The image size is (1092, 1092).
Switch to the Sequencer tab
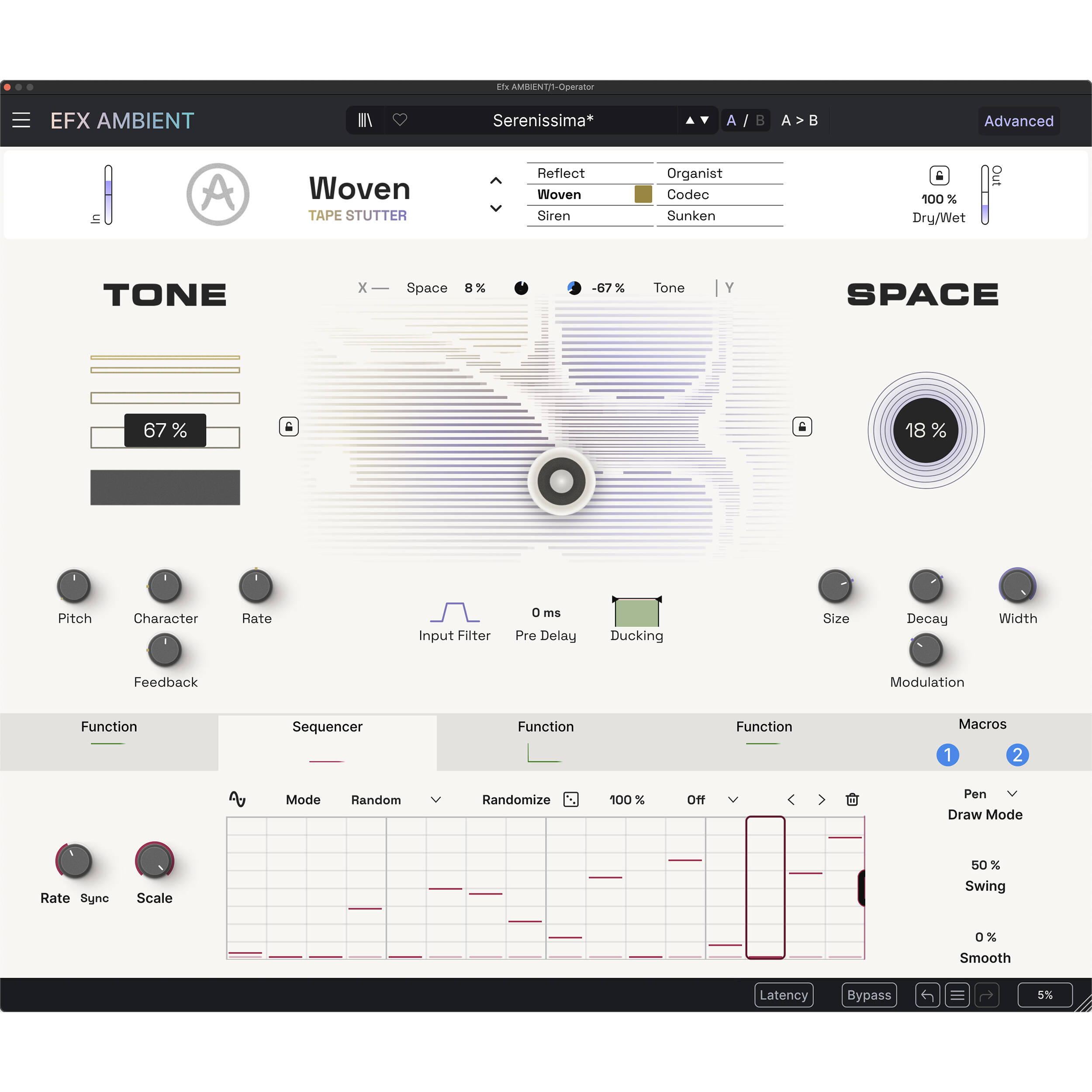327,727
